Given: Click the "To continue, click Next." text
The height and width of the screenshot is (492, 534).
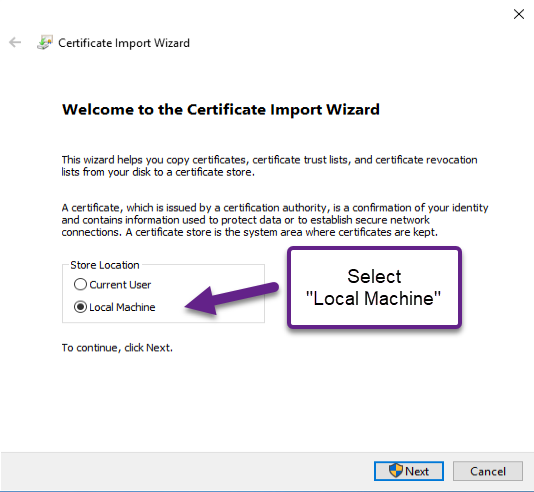Looking at the screenshot, I should click(x=117, y=348).
